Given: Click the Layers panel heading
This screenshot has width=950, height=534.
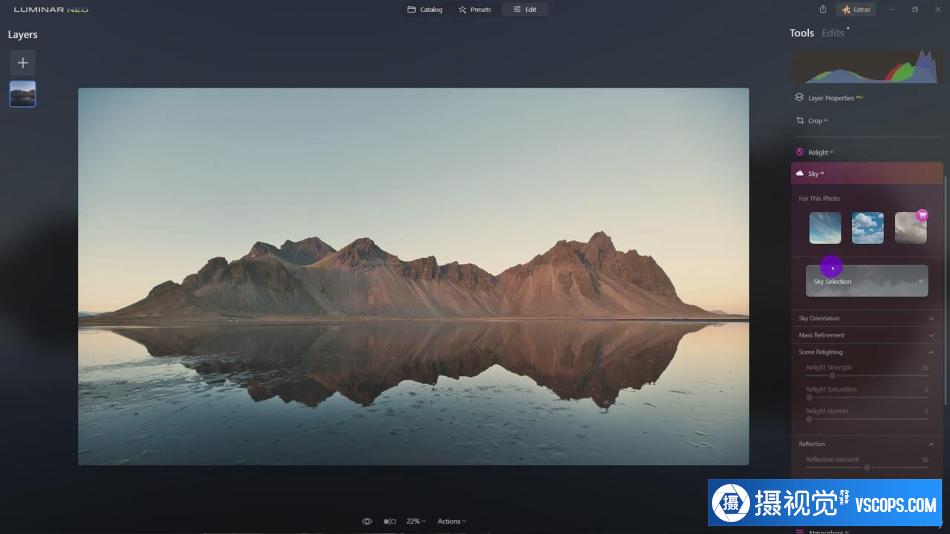Looking at the screenshot, I should click(22, 35).
